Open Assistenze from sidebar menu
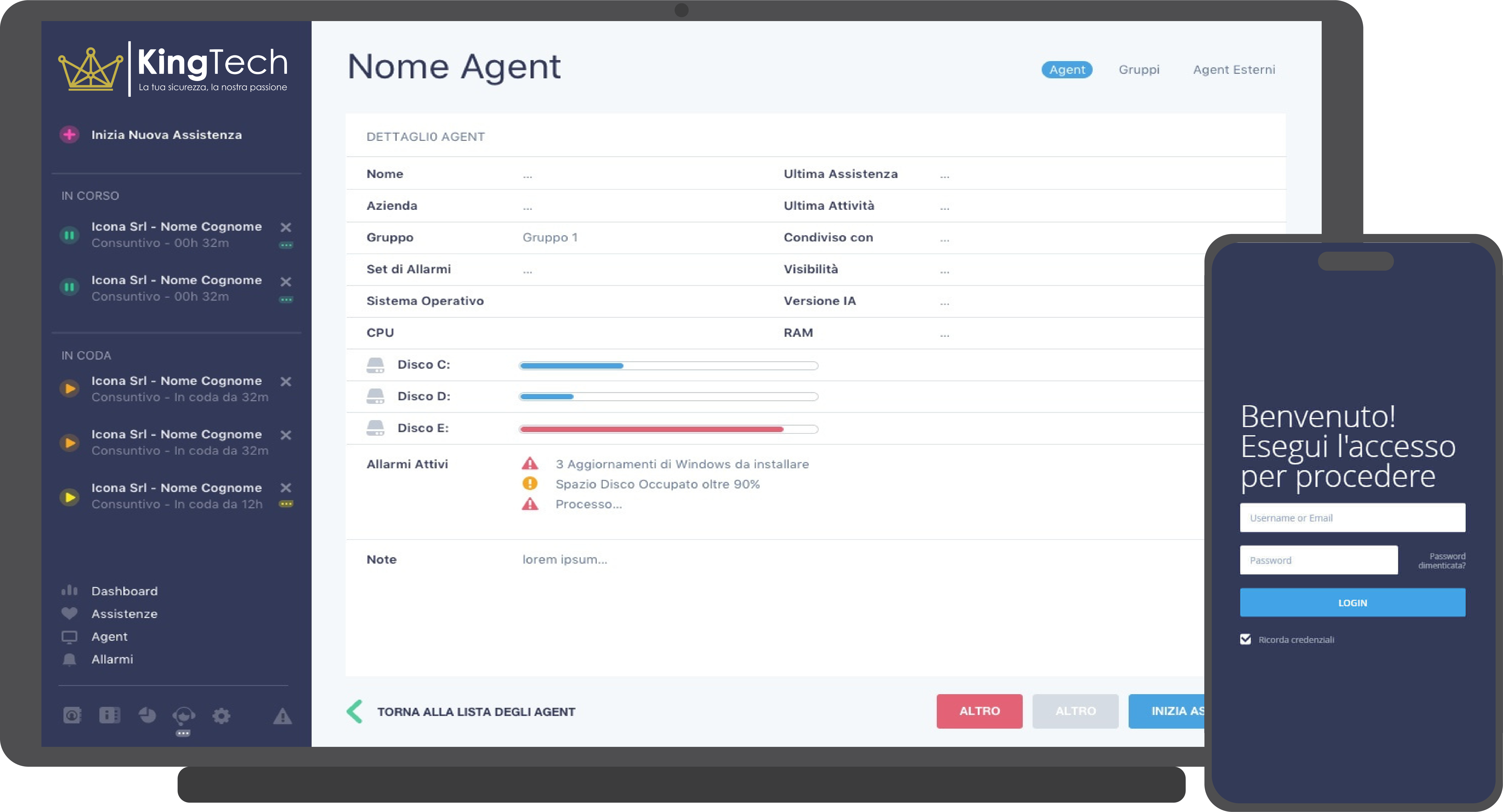 click(124, 614)
